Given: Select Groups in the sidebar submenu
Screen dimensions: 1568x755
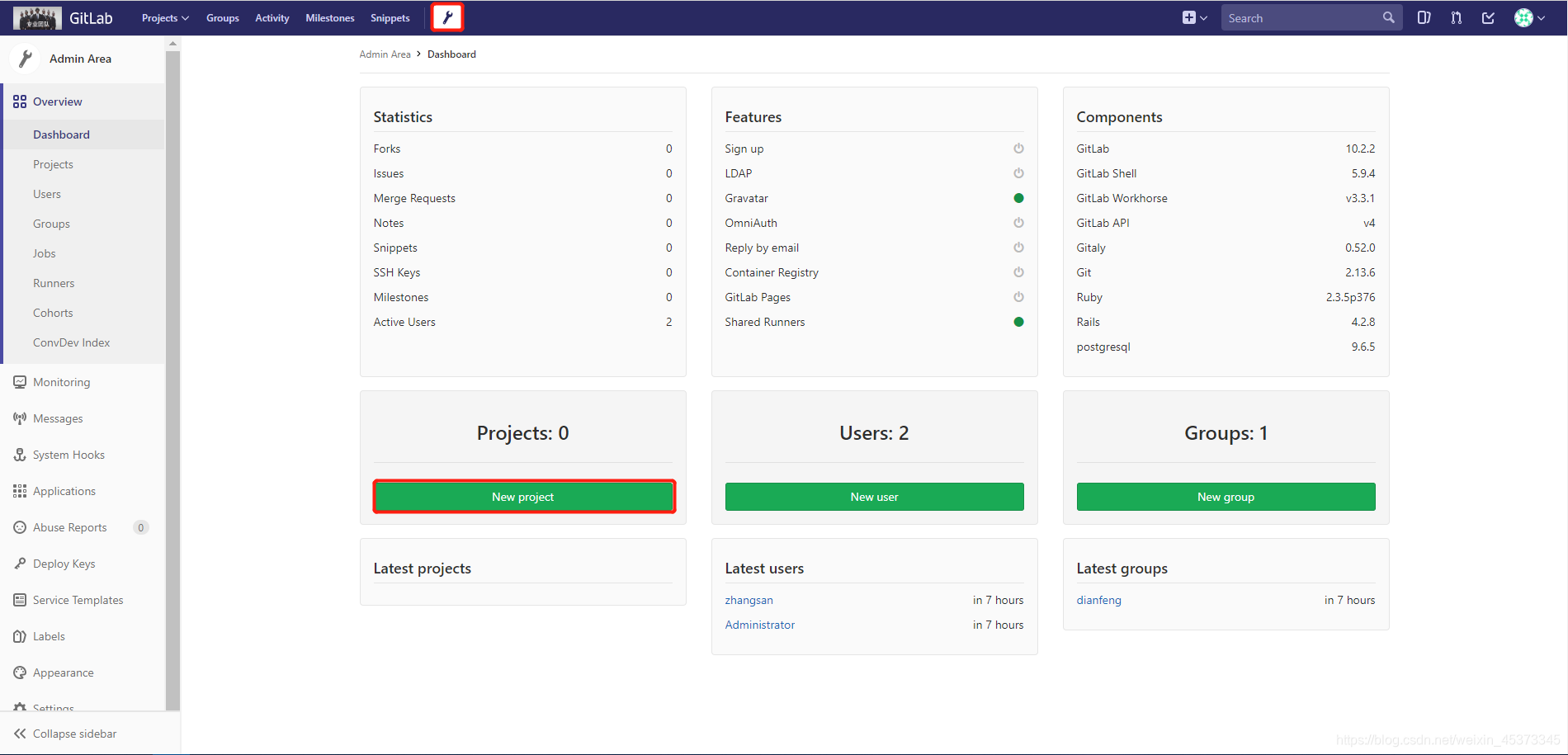Looking at the screenshot, I should 51,224.
